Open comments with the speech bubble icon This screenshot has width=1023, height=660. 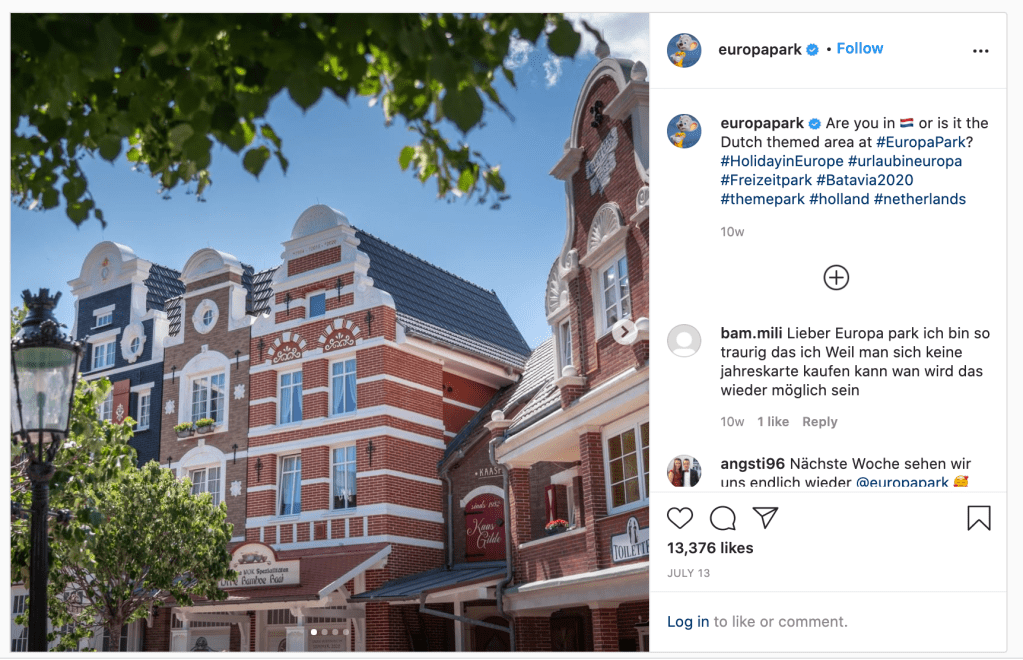click(x=723, y=518)
